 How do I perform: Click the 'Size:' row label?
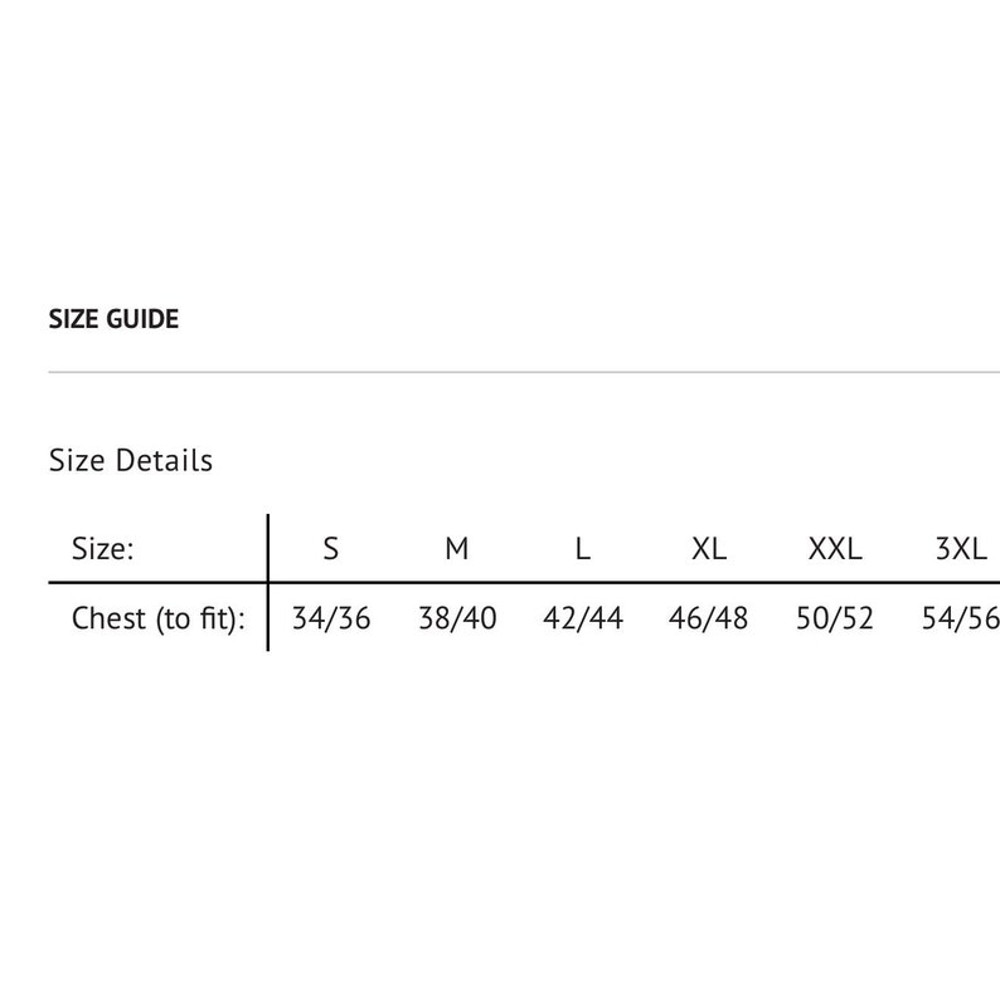coord(102,549)
